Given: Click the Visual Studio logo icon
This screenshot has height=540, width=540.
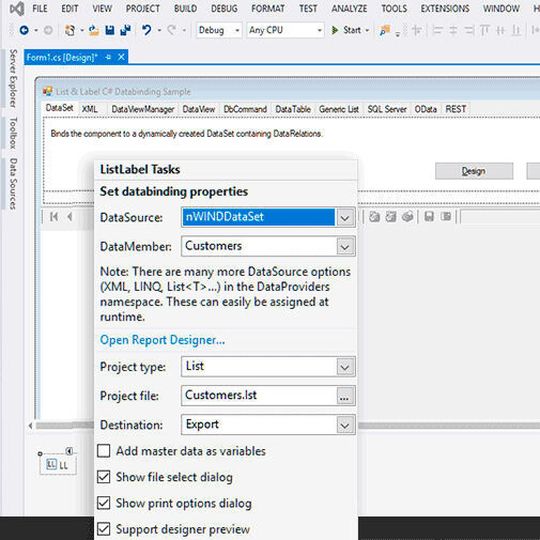Looking at the screenshot, I should tap(17, 8).
